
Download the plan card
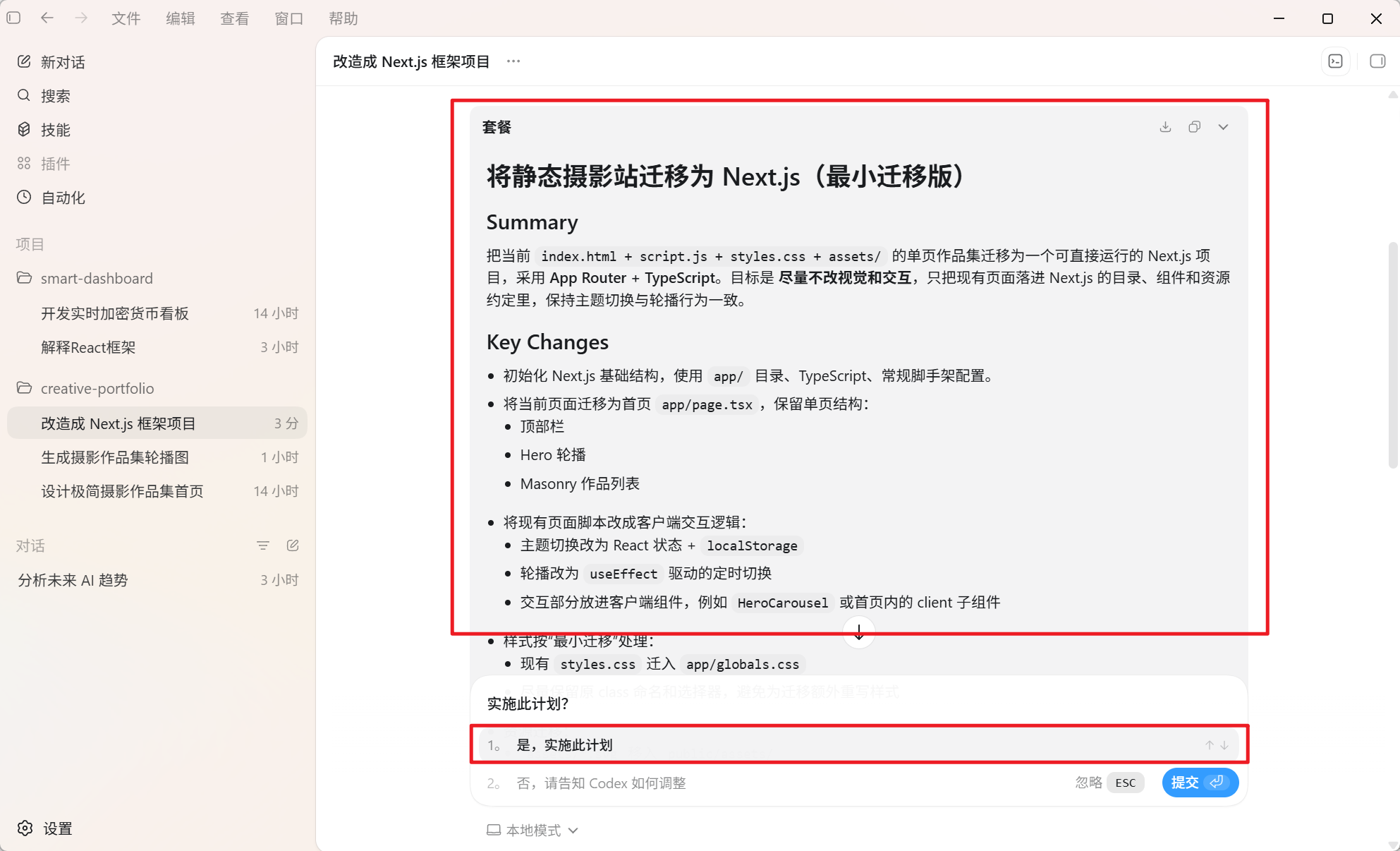[x=1165, y=127]
